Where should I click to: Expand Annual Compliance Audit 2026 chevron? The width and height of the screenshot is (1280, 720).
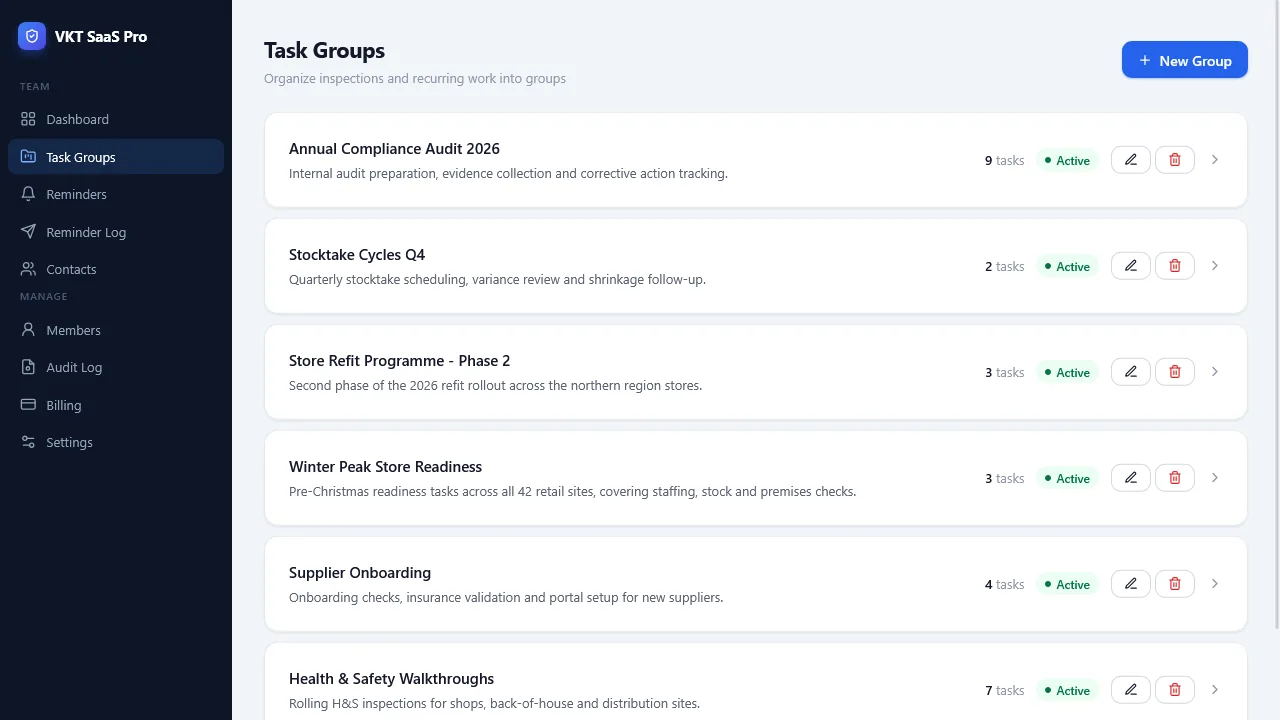pos(1215,160)
